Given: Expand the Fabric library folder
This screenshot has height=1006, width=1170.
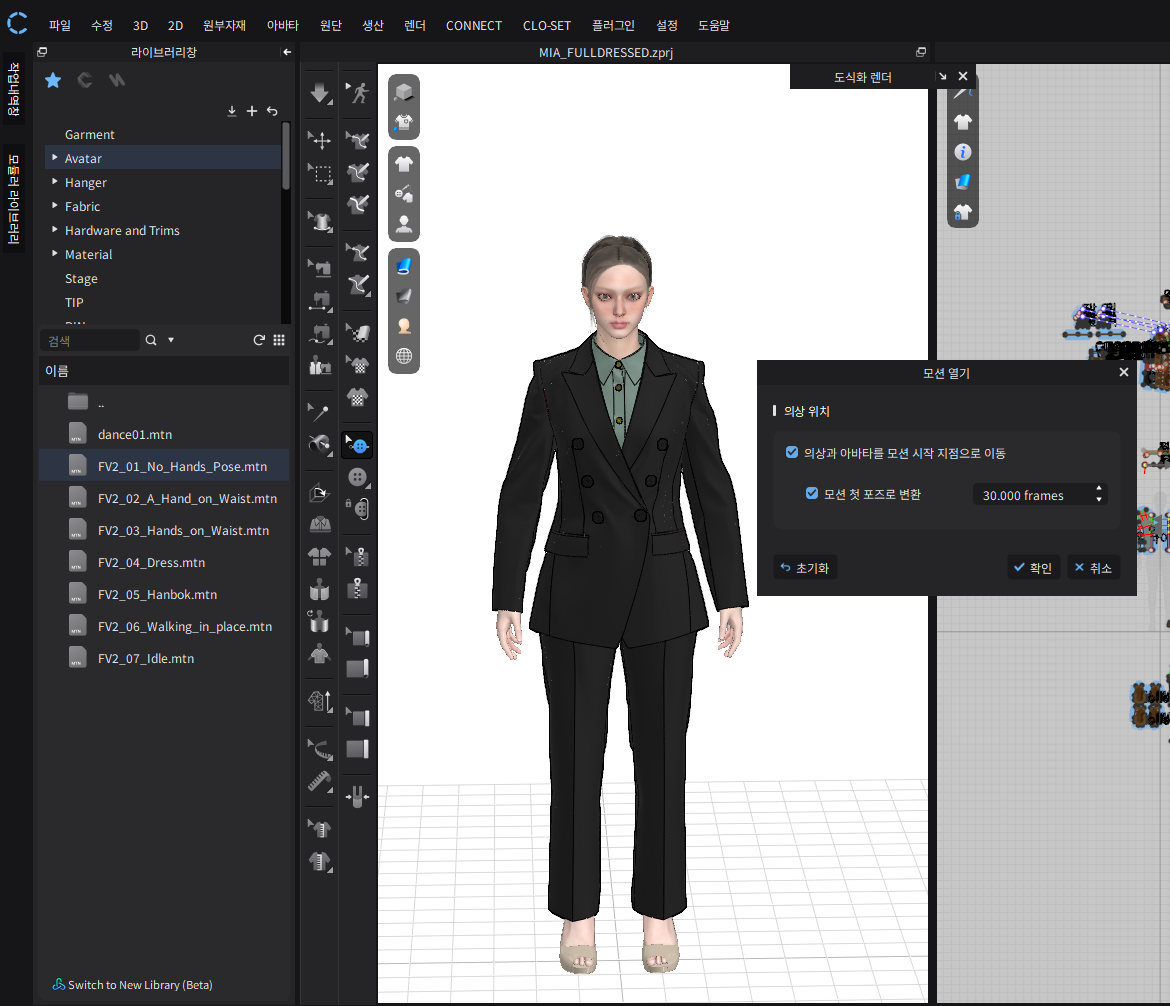Looking at the screenshot, I should pyautogui.click(x=55, y=206).
